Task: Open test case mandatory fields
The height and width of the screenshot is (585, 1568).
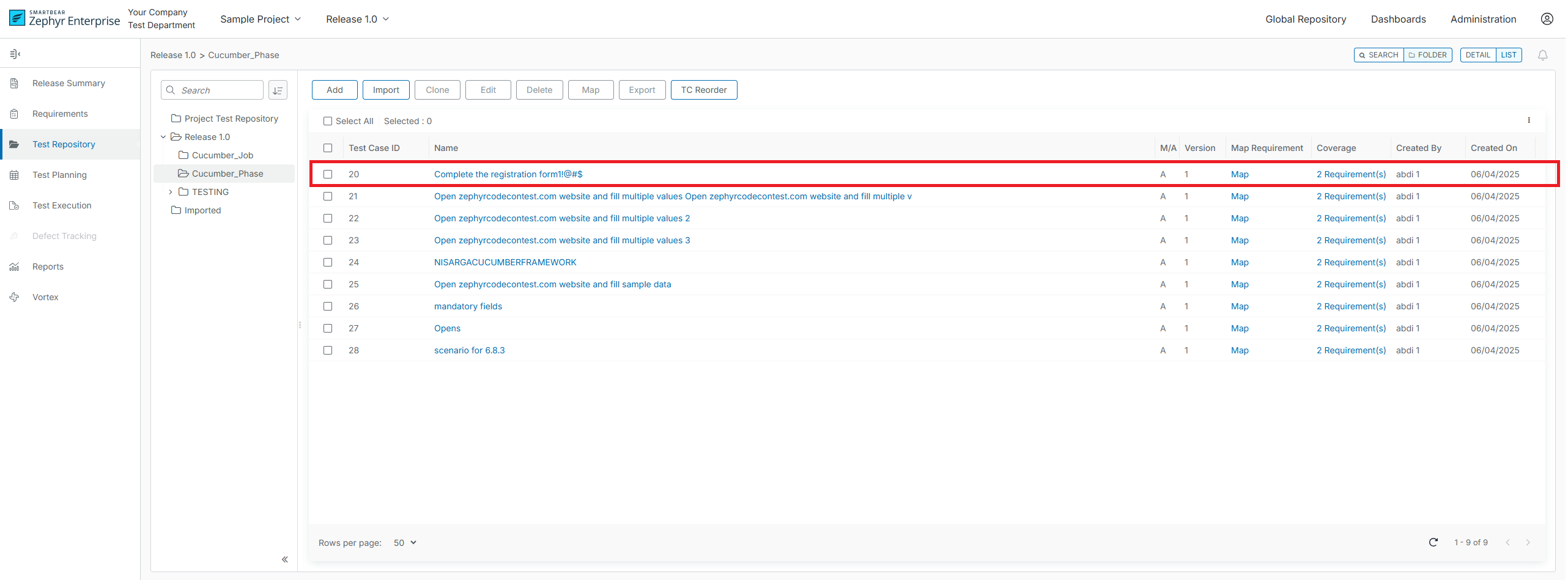Action: pos(467,306)
